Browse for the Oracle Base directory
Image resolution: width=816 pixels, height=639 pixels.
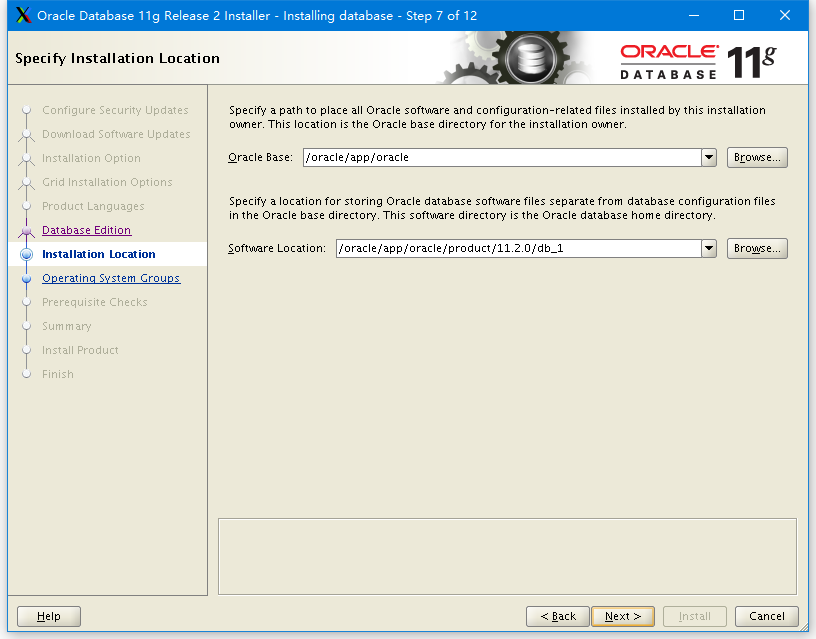[757, 157]
